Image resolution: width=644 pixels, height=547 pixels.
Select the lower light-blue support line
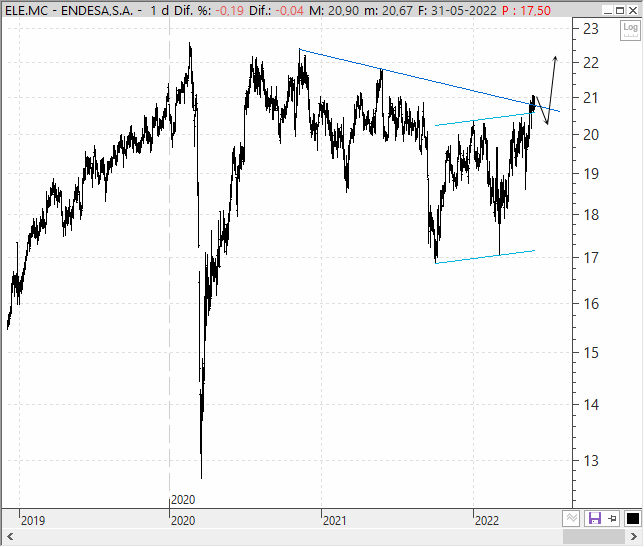point(485,257)
